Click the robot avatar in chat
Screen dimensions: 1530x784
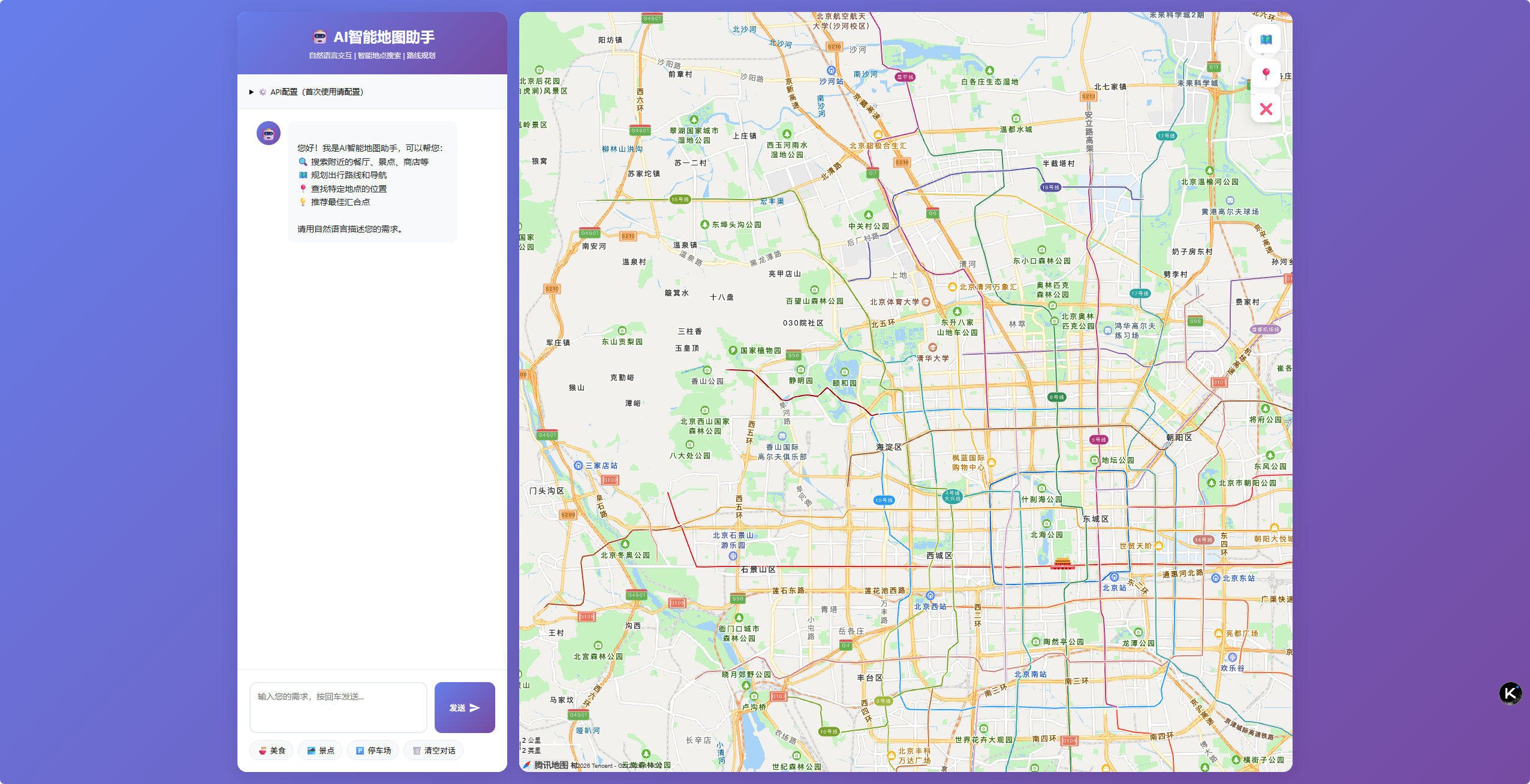(x=269, y=133)
